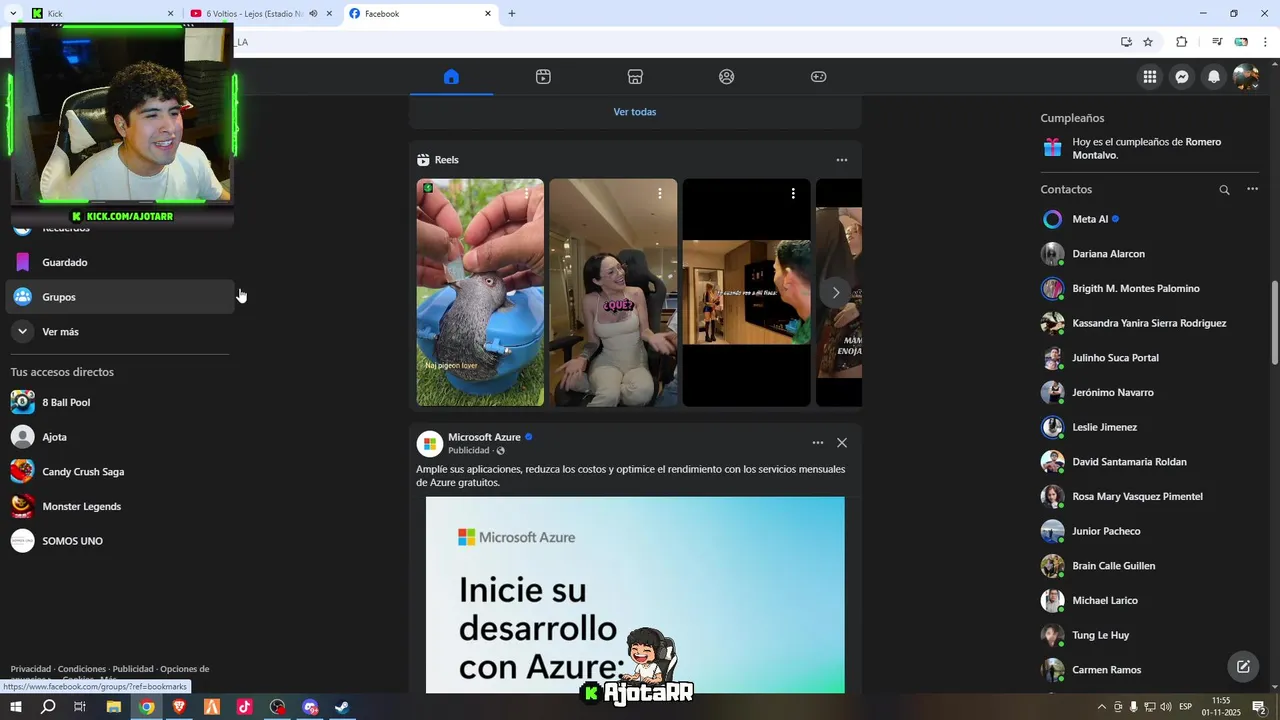
Task: Open the Microsoft Azure ad image
Action: point(635,595)
